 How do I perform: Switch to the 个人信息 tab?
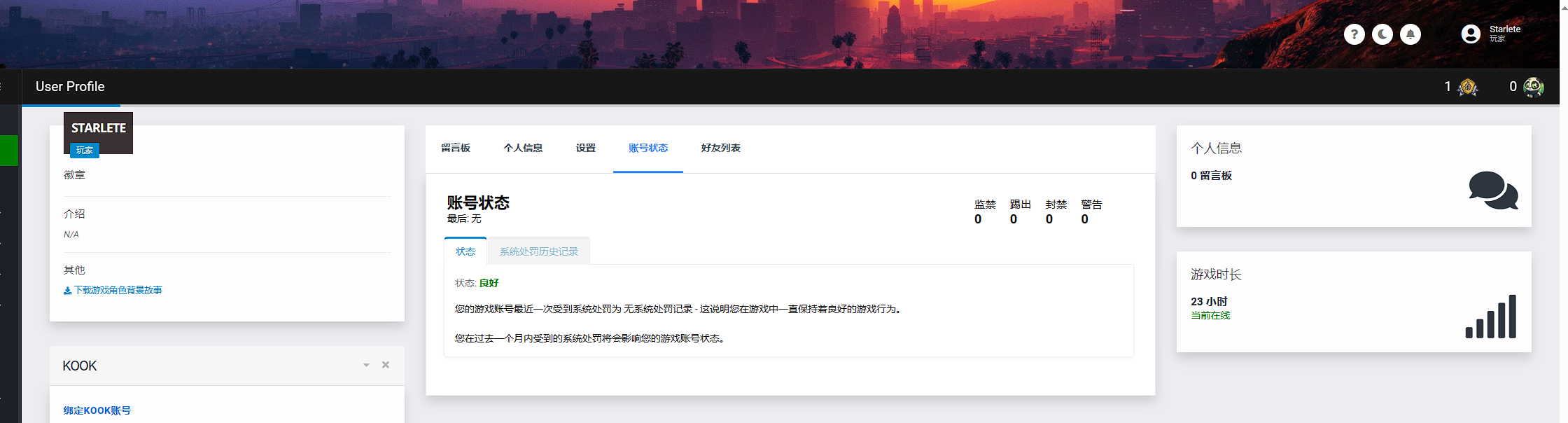click(523, 148)
